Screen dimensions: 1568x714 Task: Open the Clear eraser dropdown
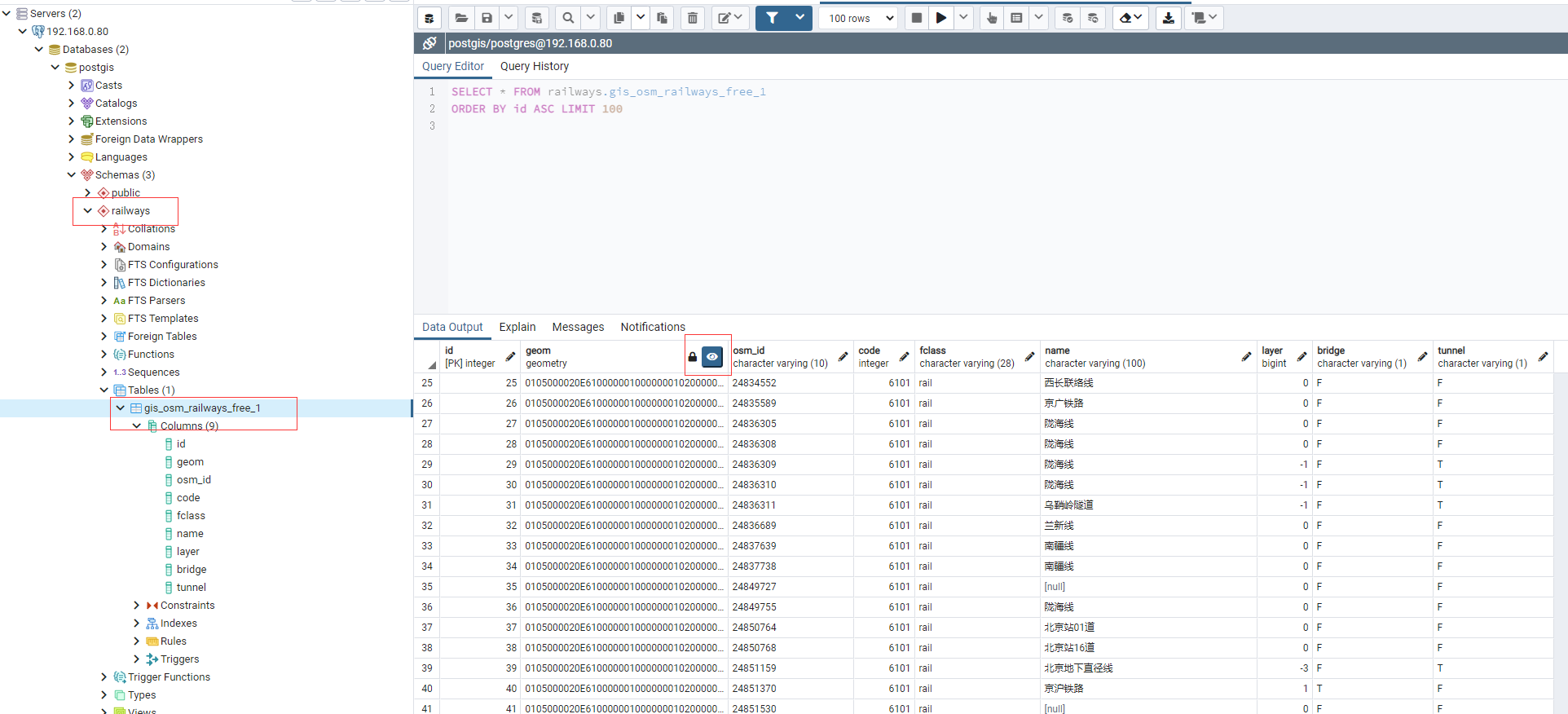point(1130,18)
